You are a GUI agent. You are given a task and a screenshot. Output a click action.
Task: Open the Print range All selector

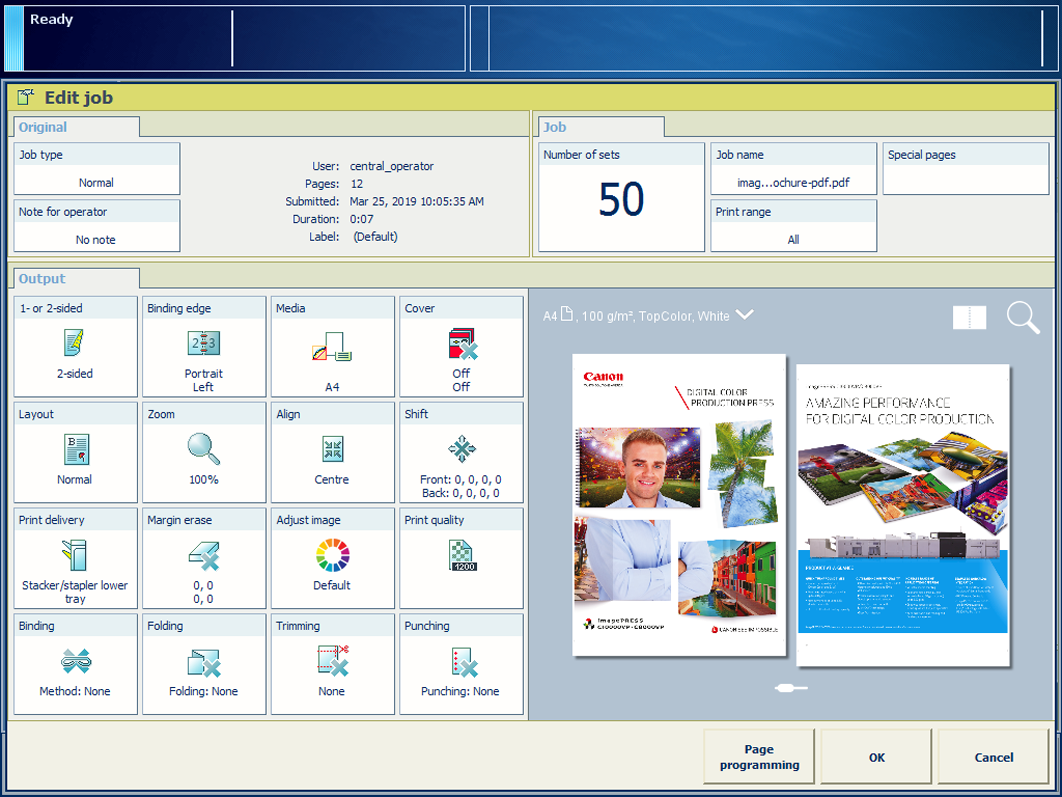pos(793,227)
